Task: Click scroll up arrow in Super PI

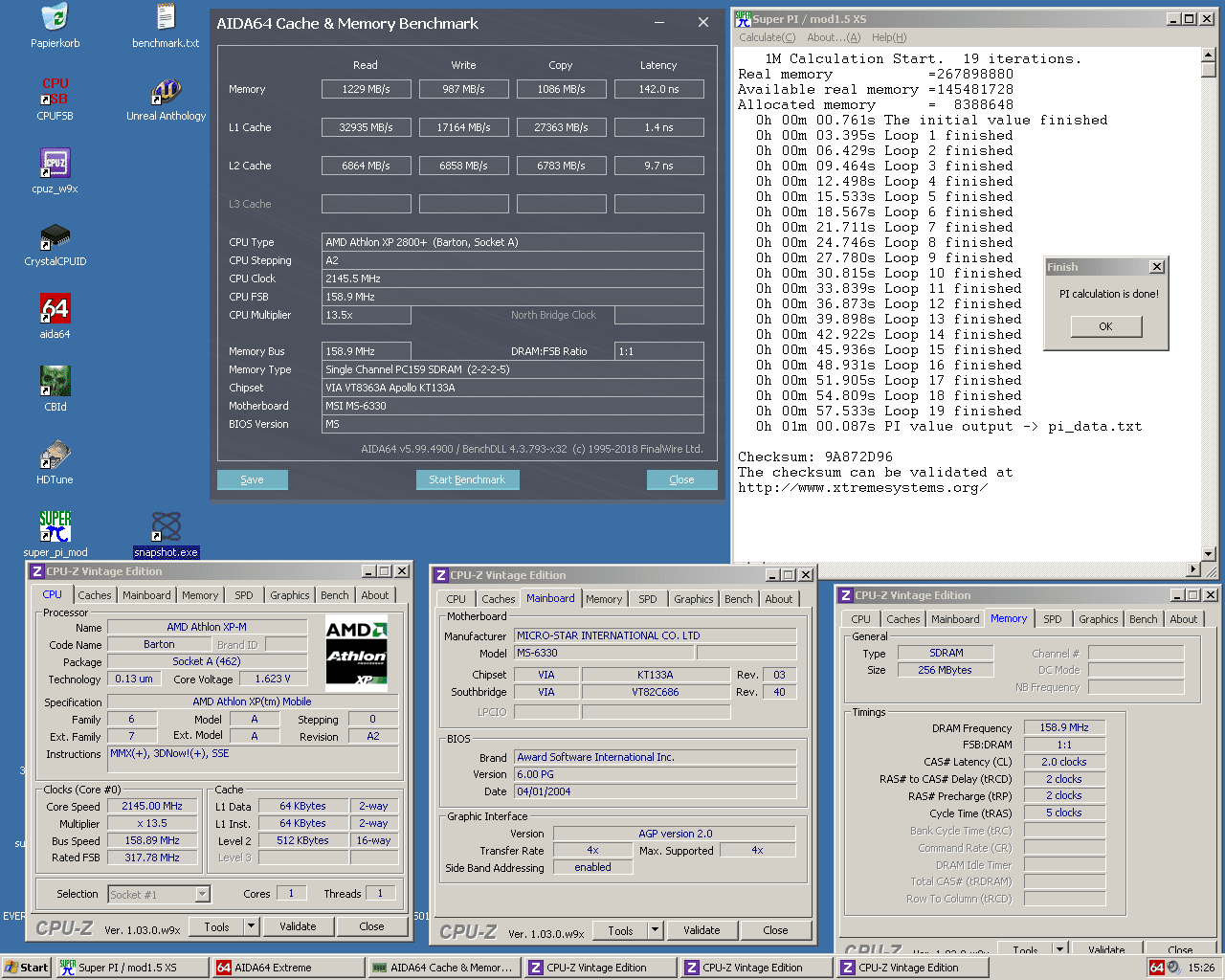Action: tap(1209, 55)
